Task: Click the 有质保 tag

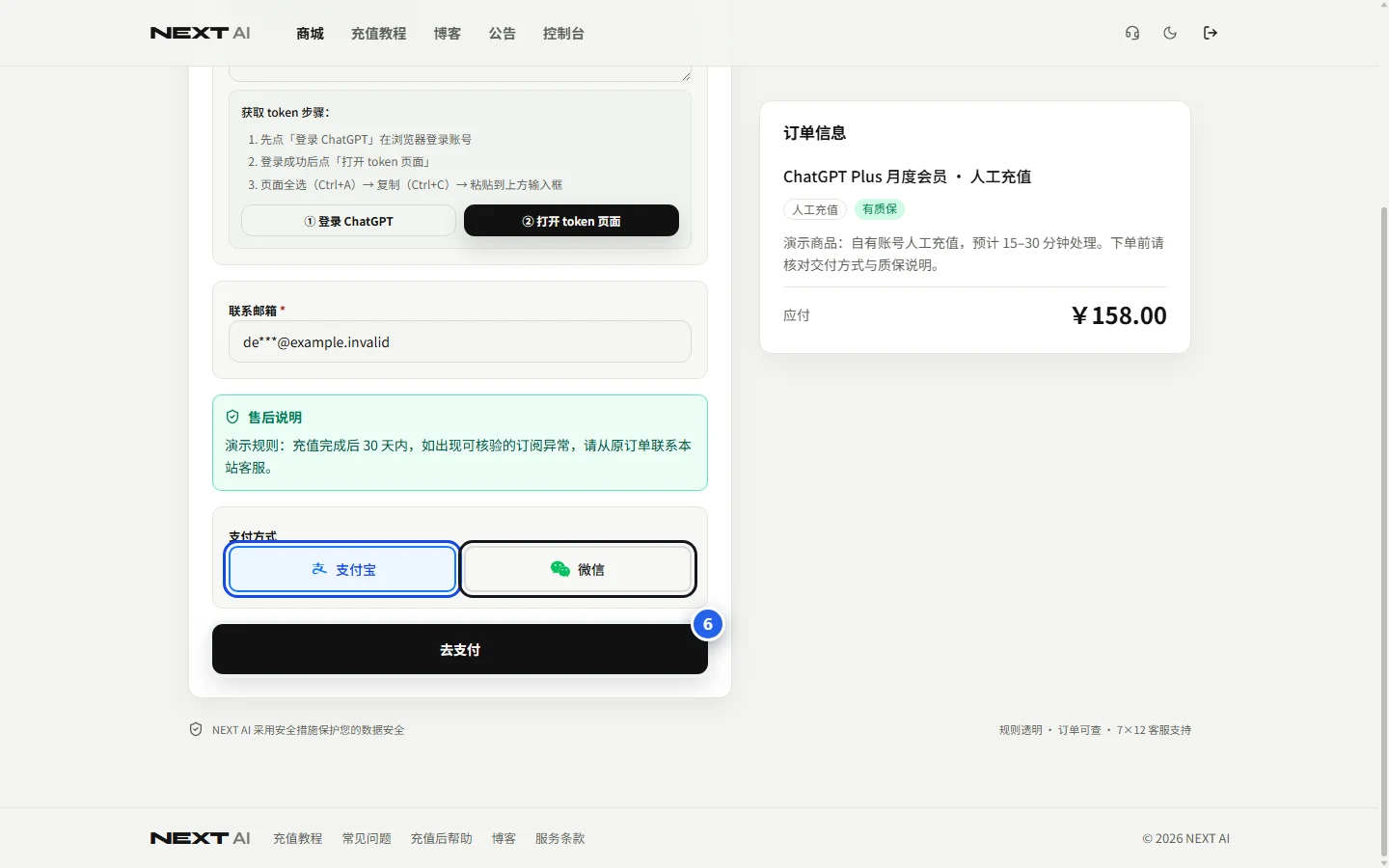Action: tap(880, 209)
